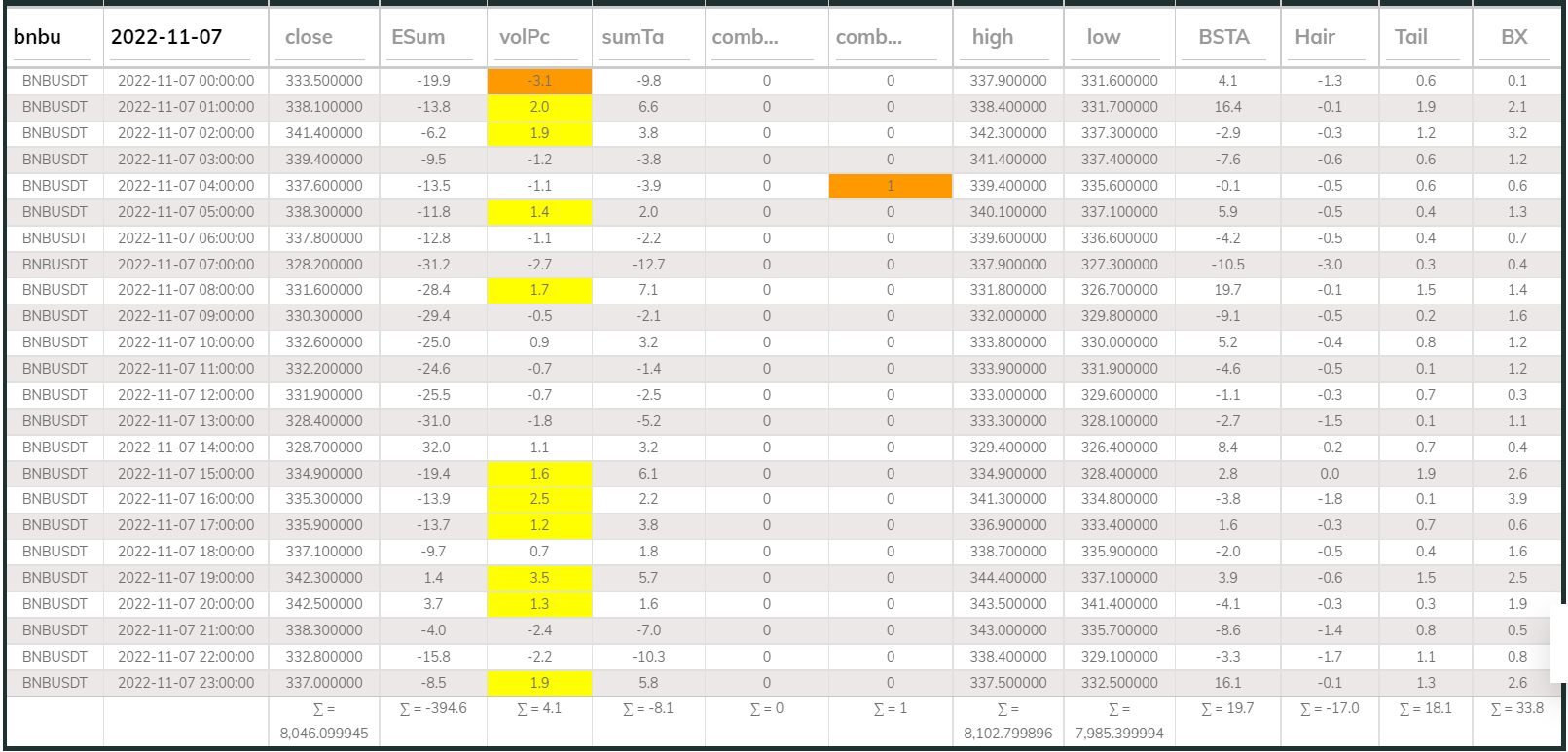Click close value '342.500000'
1568x752 pixels.
click(324, 604)
